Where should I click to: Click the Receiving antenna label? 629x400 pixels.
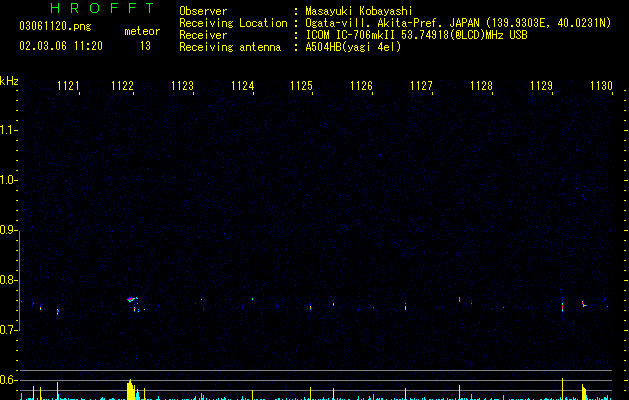(230, 47)
